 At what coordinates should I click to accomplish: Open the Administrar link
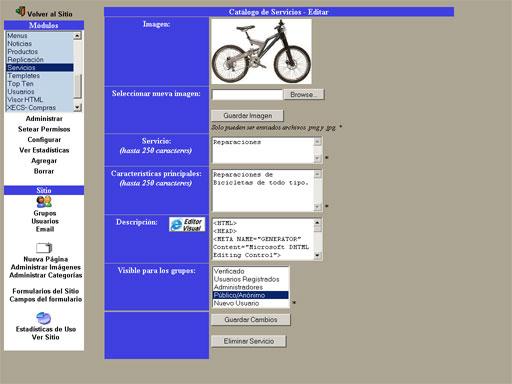tap(44, 119)
